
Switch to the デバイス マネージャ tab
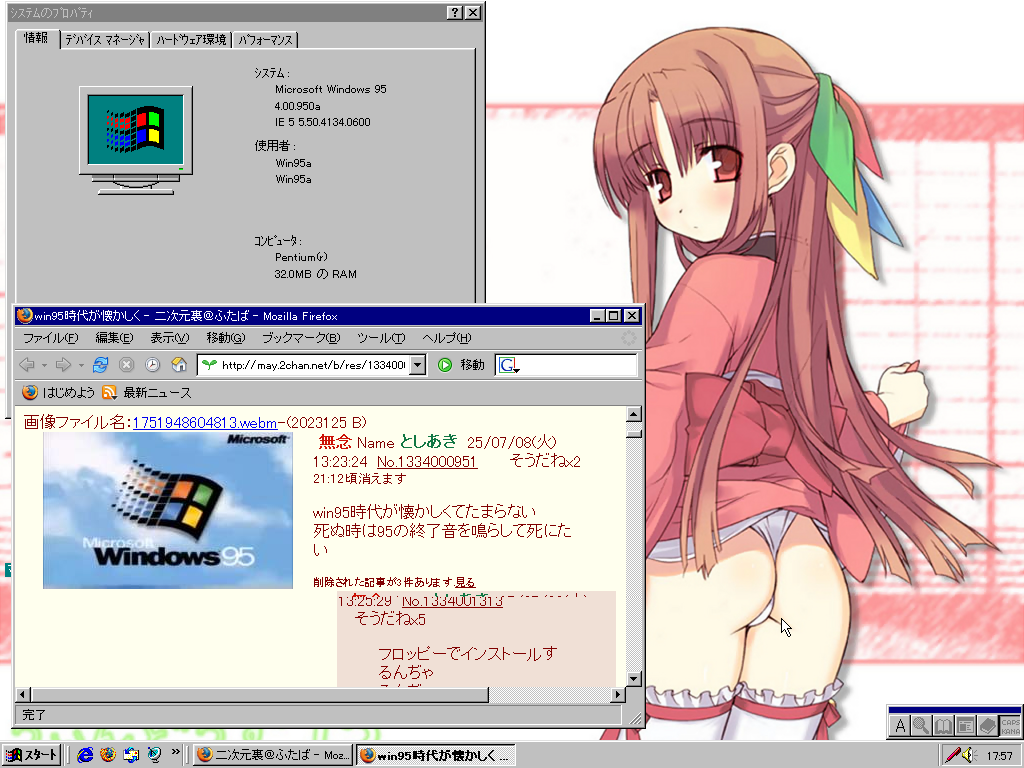pos(104,40)
